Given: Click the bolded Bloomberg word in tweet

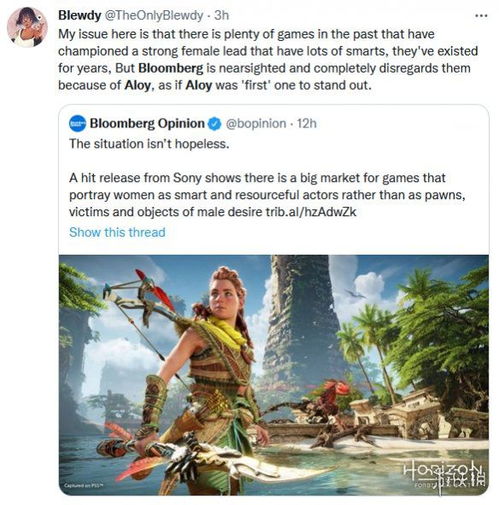Looking at the screenshot, I should (170, 68).
